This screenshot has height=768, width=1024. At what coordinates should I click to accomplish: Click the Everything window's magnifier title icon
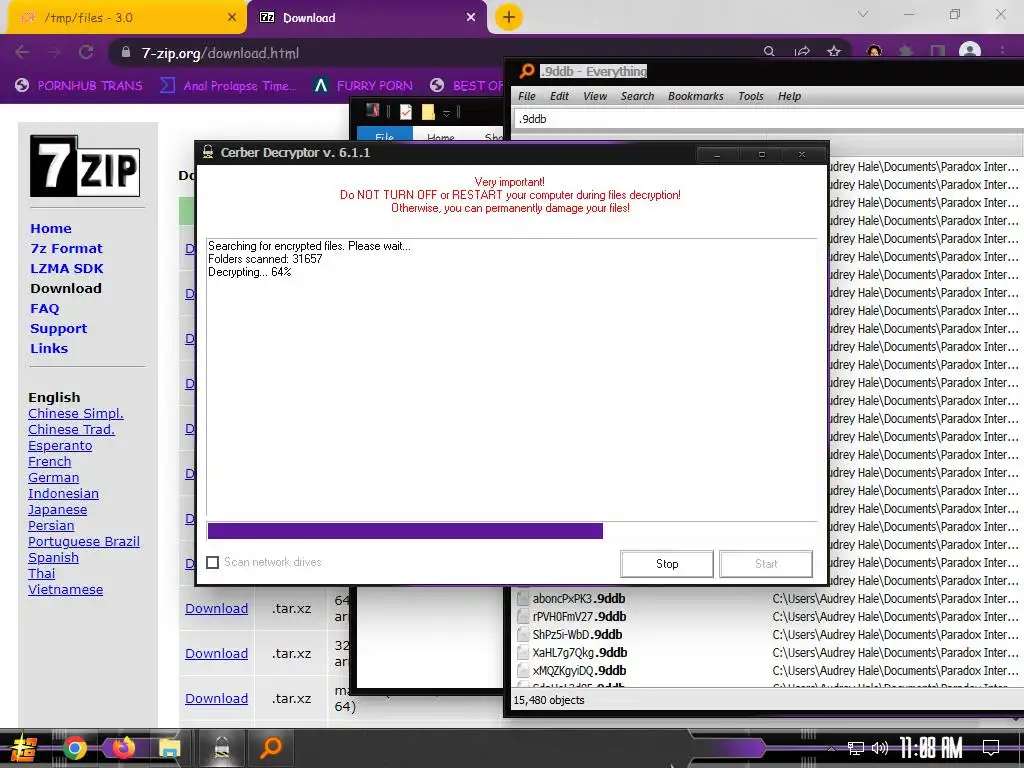coord(526,71)
